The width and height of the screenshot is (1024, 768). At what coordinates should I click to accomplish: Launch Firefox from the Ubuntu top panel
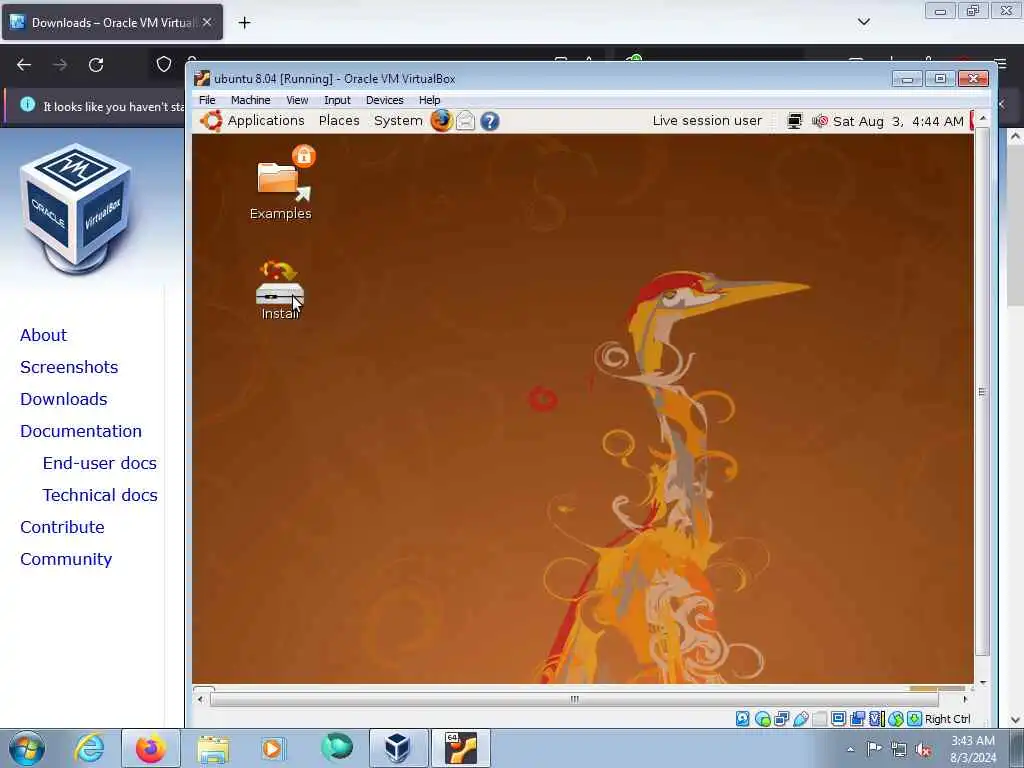(441, 121)
